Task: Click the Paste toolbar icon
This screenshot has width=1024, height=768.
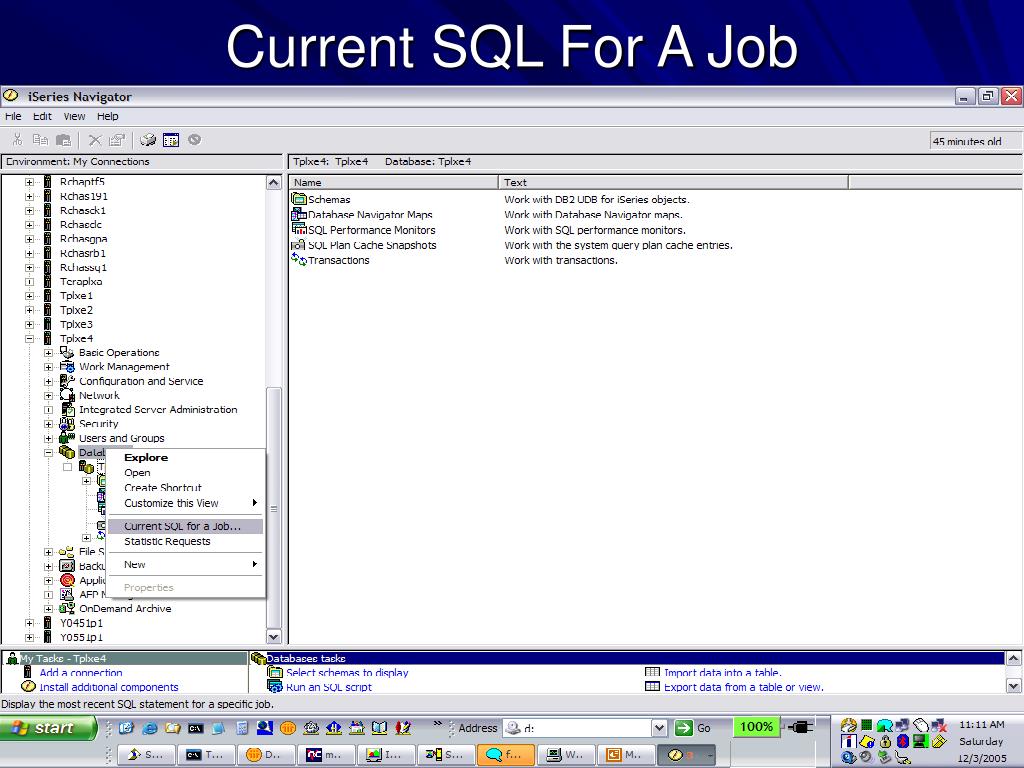Action: click(x=63, y=140)
